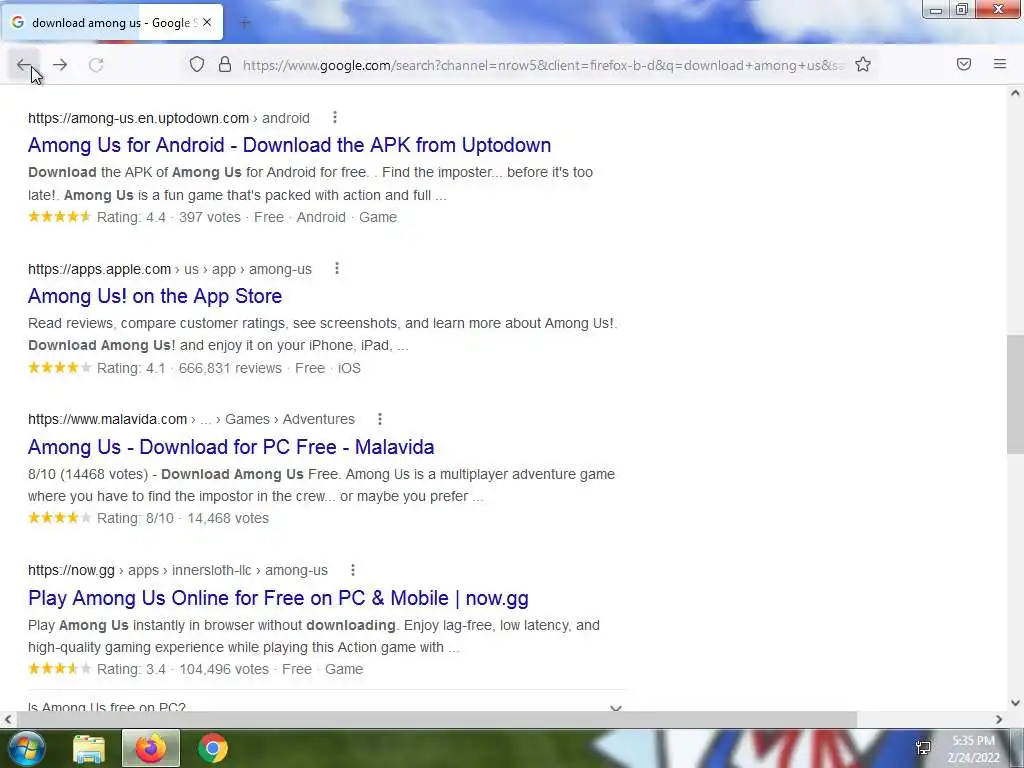The image size is (1024, 768).
Task: Click the apps.apple.com breadcrumb URL
Action: point(170,269)
